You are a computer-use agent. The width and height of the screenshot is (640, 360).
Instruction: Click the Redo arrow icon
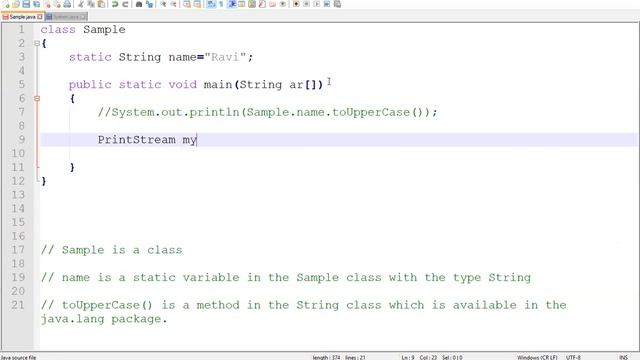pyautogui.click(x=125, y=4)
